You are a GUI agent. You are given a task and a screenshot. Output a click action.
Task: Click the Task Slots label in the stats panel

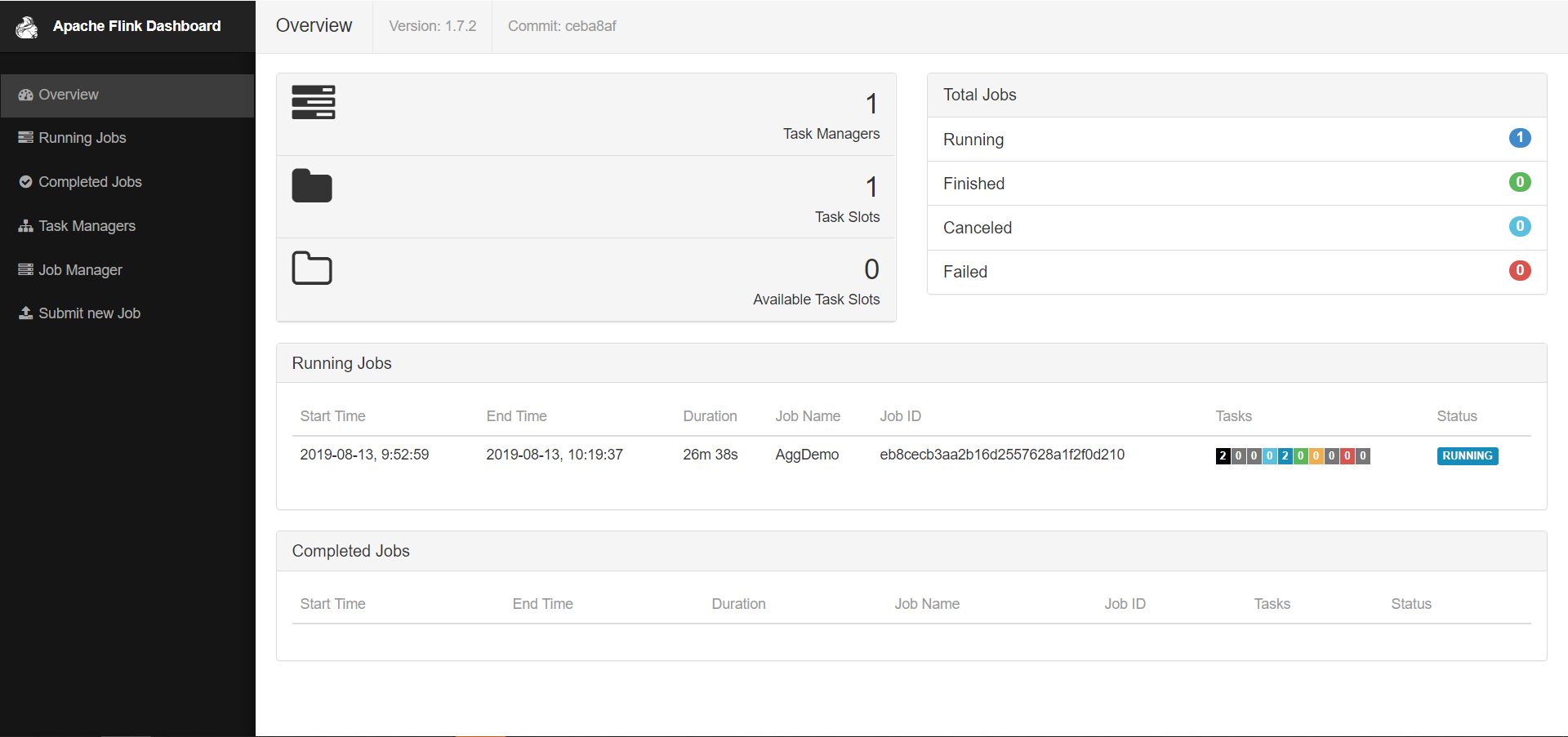847,217
